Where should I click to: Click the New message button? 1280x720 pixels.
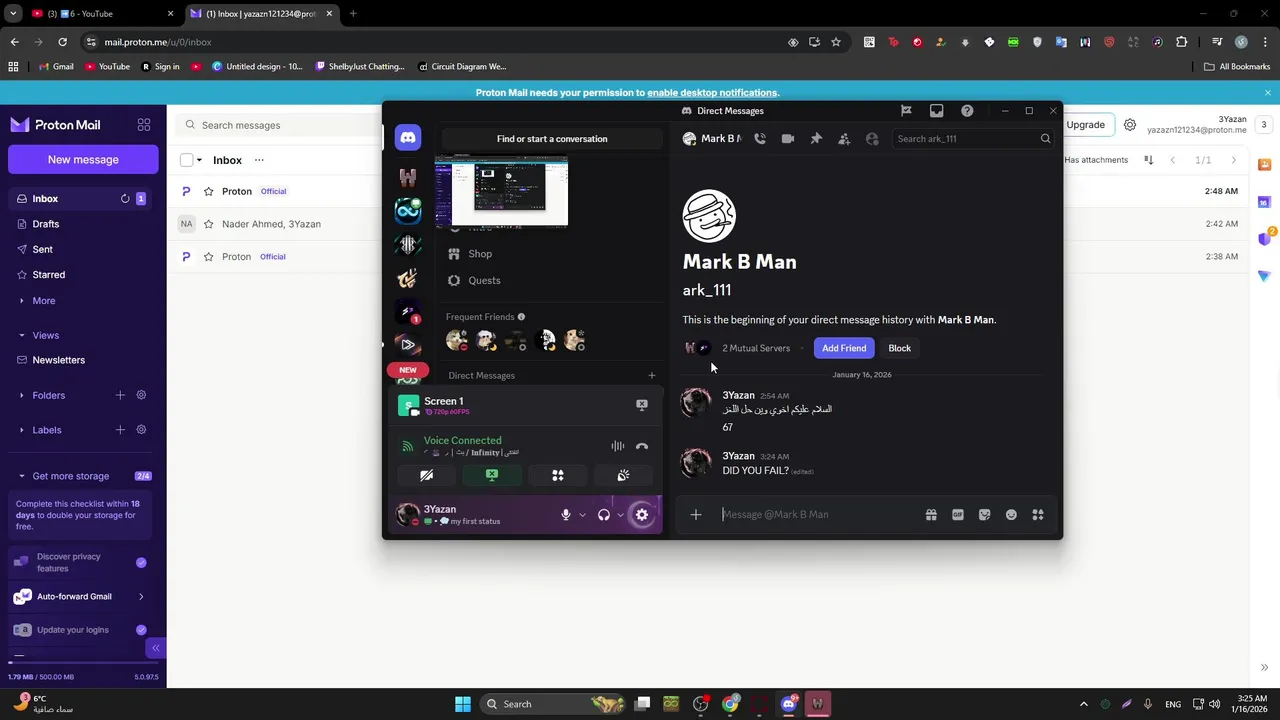[x=83, y=160]
